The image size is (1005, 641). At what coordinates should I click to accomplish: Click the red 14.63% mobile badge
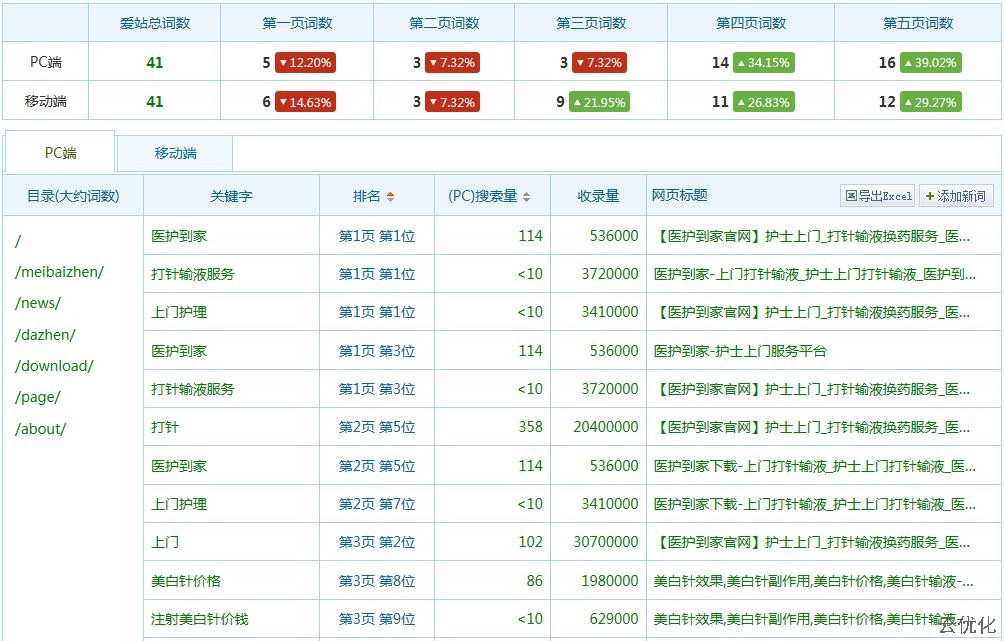305,102
